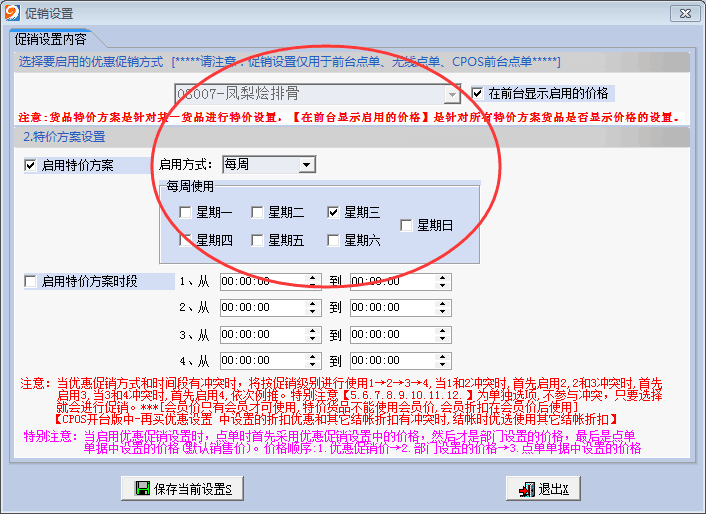Tick the 星期日 checkbox
The width and height of the screenshot is (706, 514).
tap(406, 226)
